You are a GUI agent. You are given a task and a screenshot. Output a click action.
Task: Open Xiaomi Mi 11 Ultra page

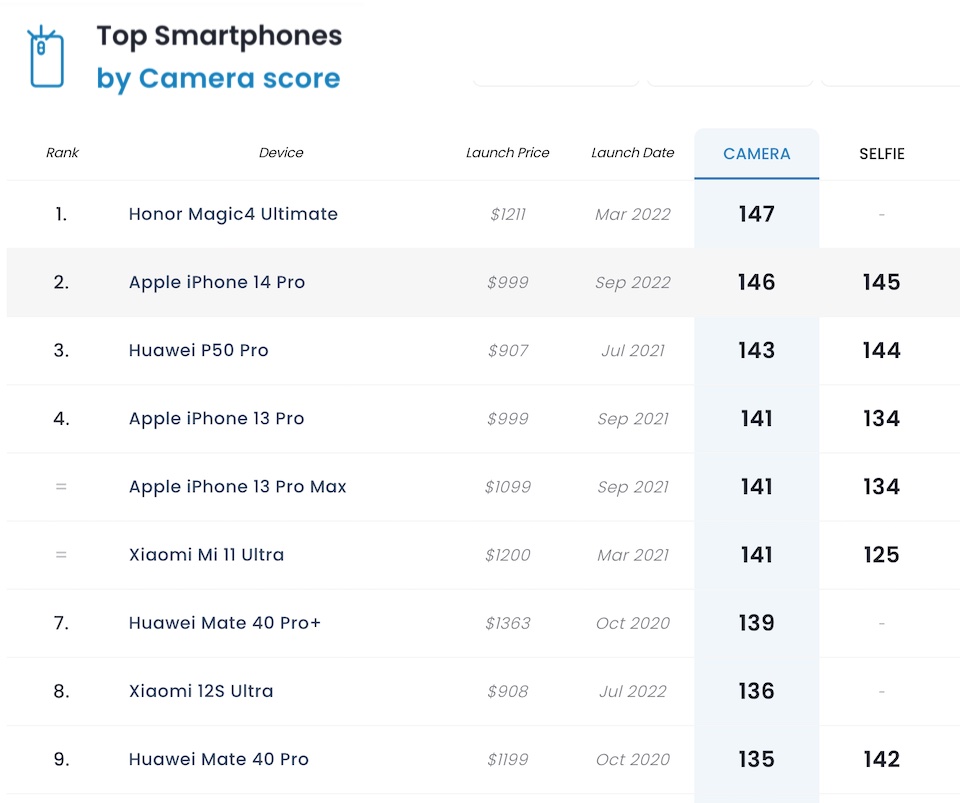pos(206,555)
